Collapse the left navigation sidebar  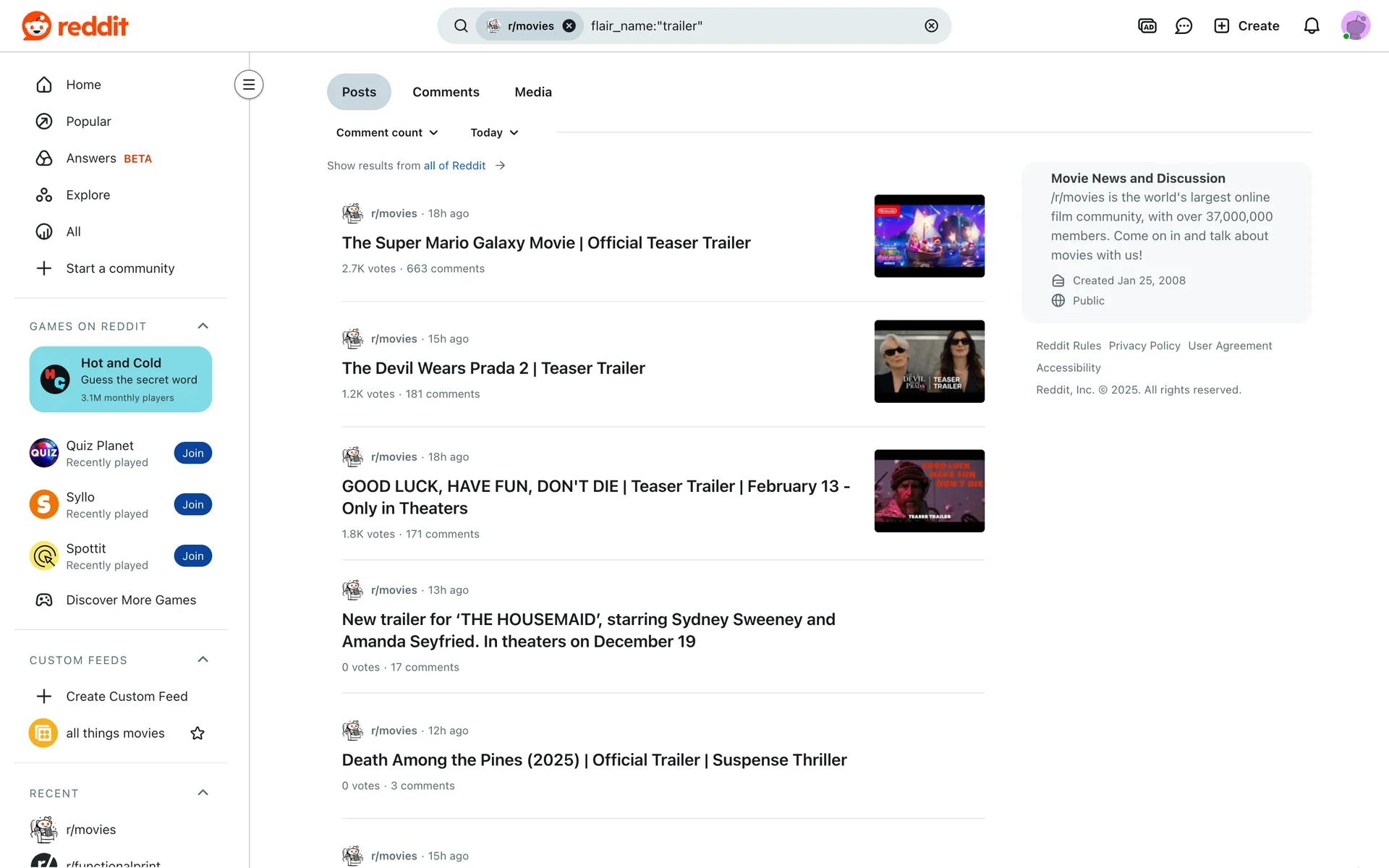248,85
